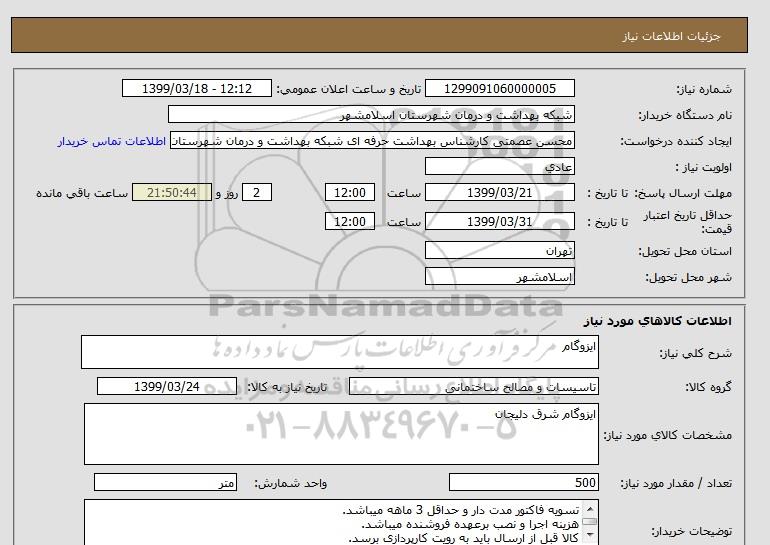Viewport: 770px width, 545px height.
Task: Click the buyer notes scrollbar thumb
Action: [x=589, y=521]
